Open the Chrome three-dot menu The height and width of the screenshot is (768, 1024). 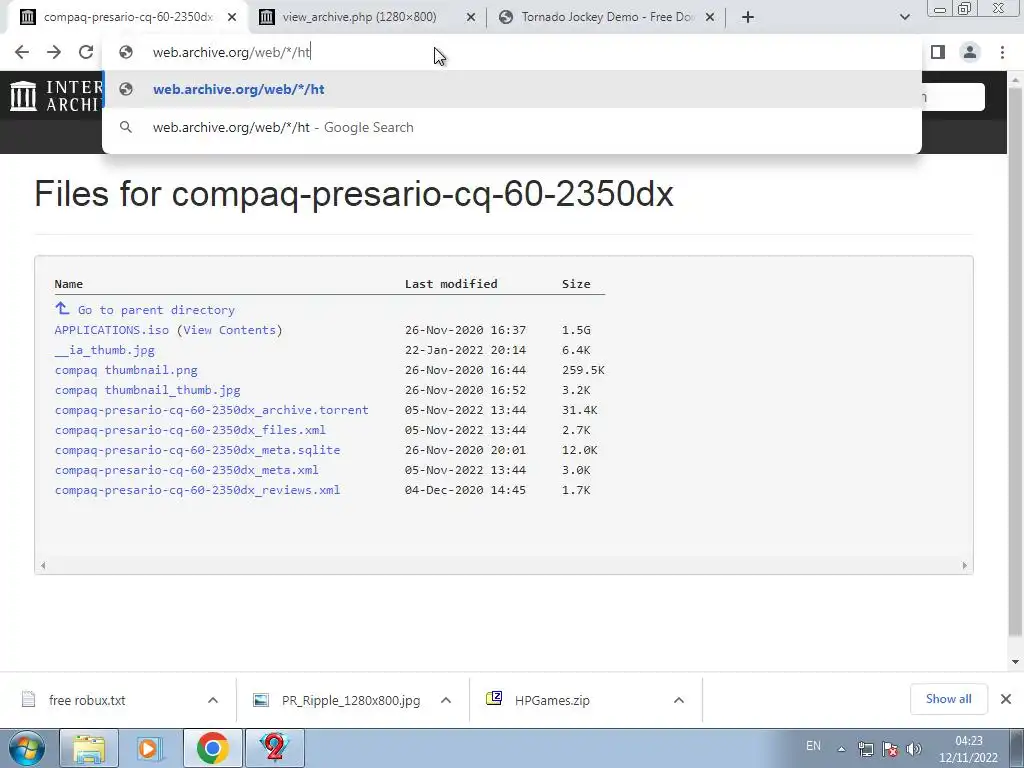[1002, 52]
